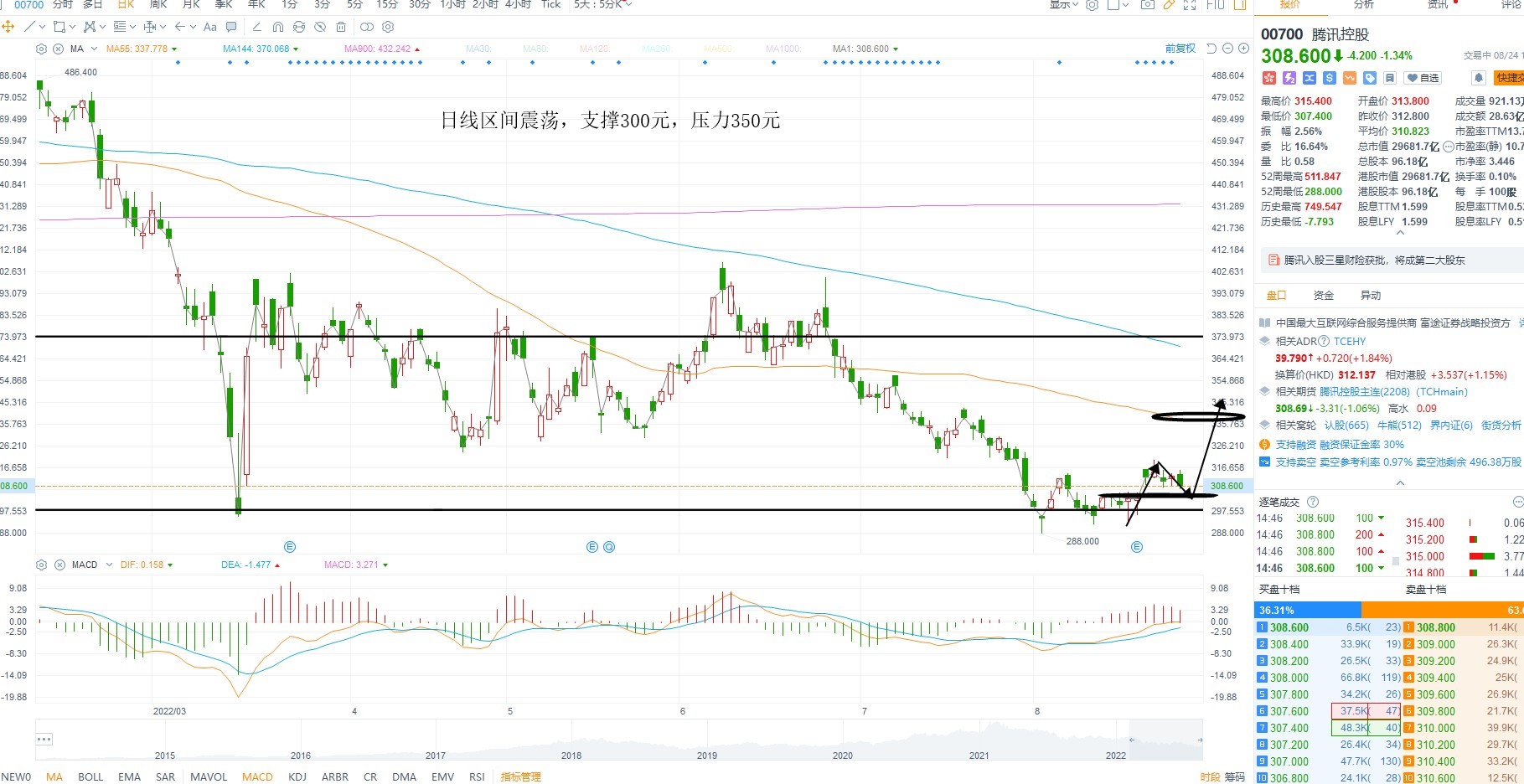Click the eraser drawing tool
The image size is (1524, 784).
click(x=257, y=27)
